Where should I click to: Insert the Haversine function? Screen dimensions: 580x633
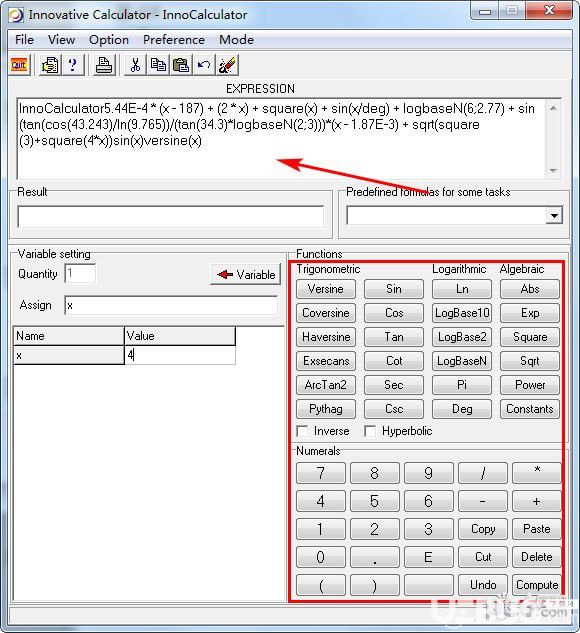326,337
